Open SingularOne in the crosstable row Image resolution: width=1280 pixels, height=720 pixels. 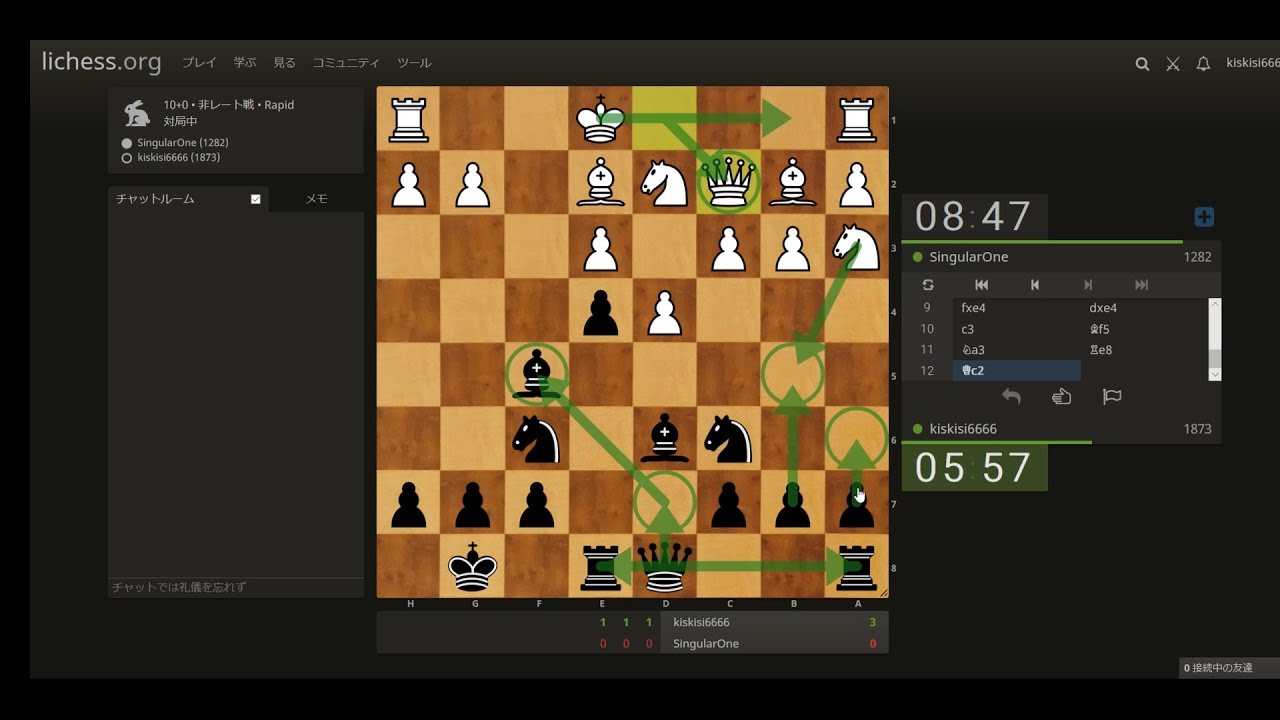pyautogui.click(x=706, y=644)
